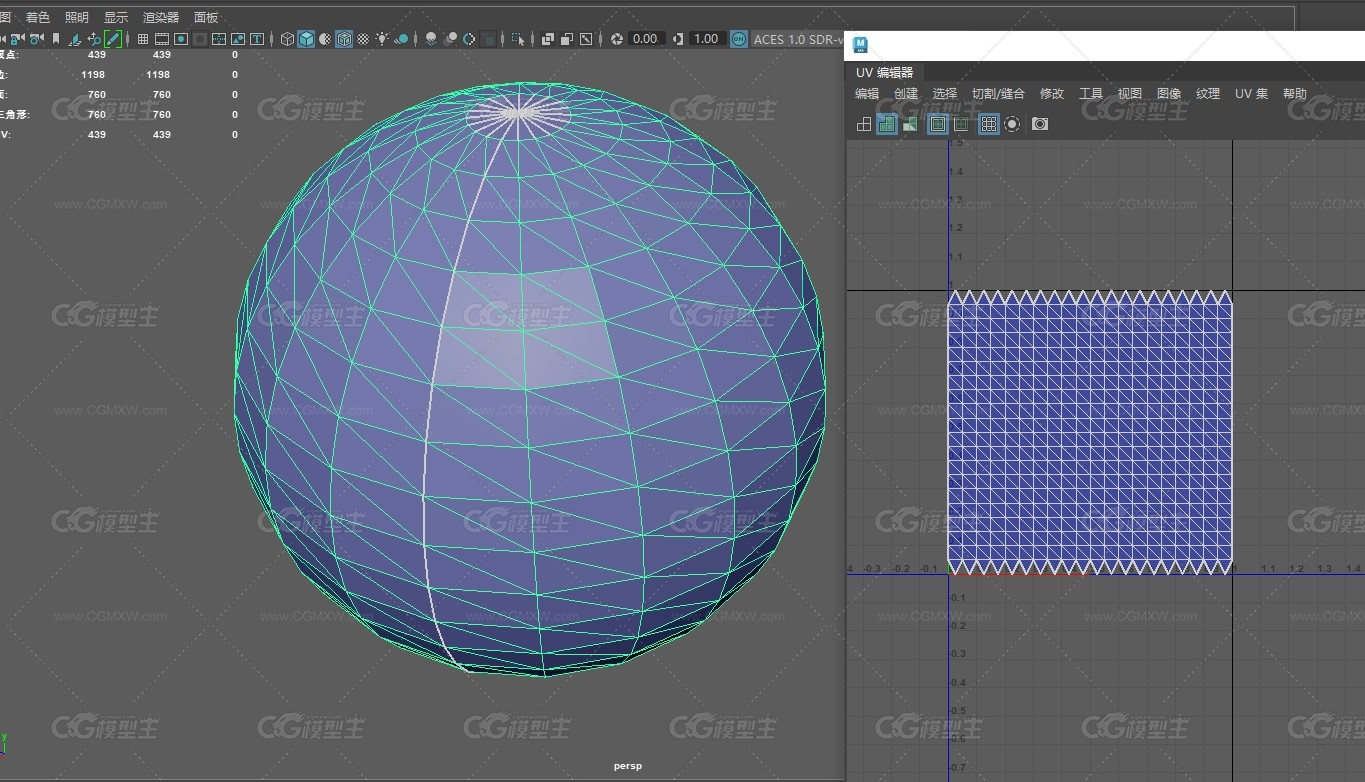Open 创建 menu in UV editor
This screenshot has height=782, width=1365.
pos(906,93)
